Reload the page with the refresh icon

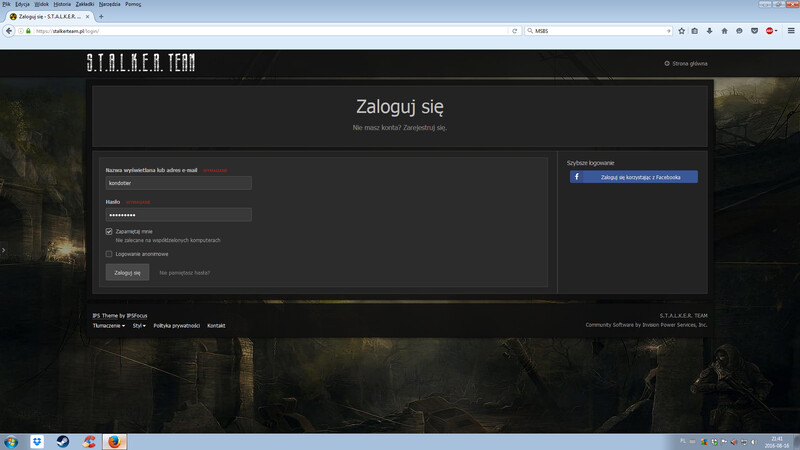coord(515,30)
